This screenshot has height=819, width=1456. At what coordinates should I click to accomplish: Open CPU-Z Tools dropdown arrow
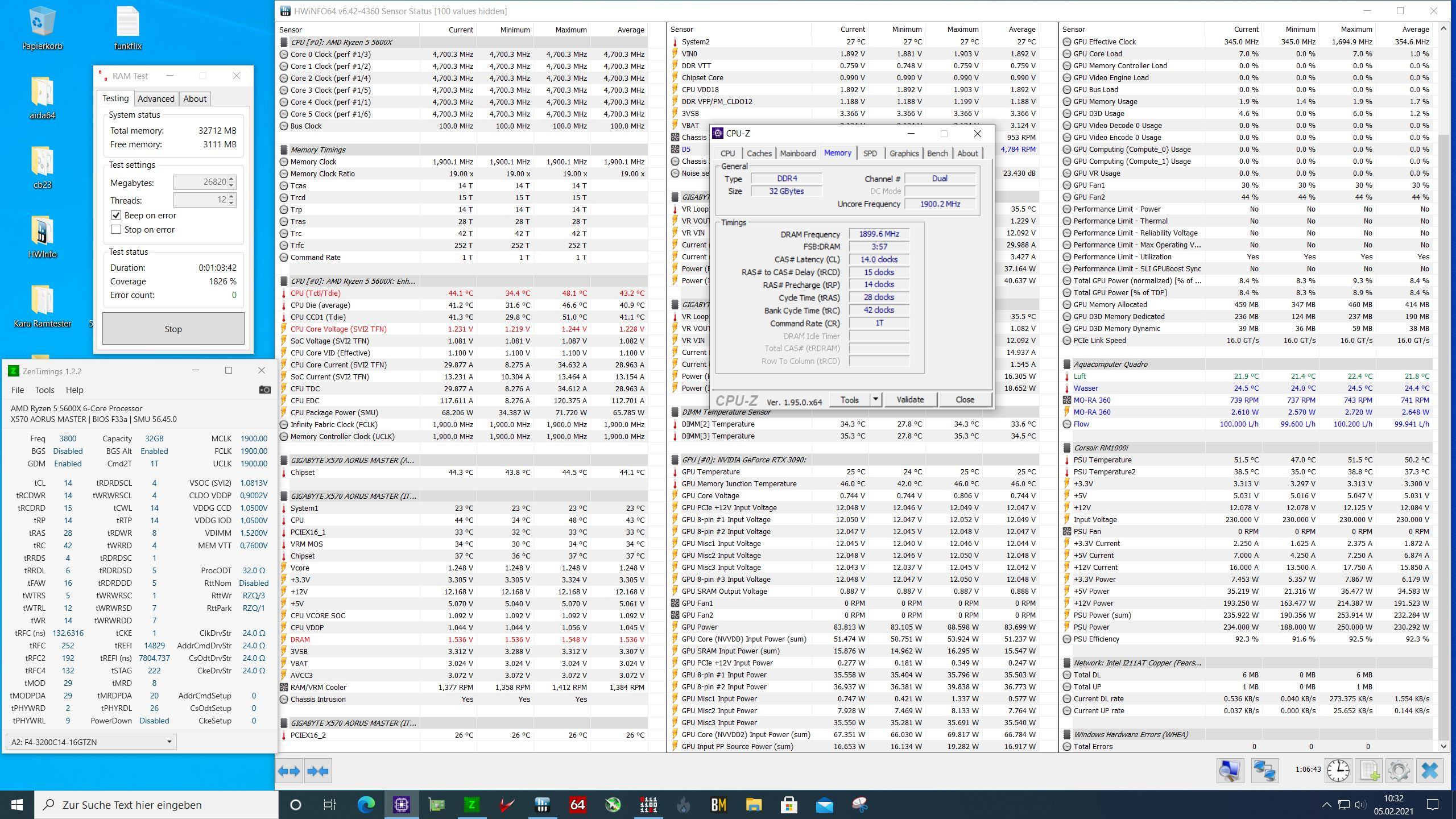click(876, 399)
